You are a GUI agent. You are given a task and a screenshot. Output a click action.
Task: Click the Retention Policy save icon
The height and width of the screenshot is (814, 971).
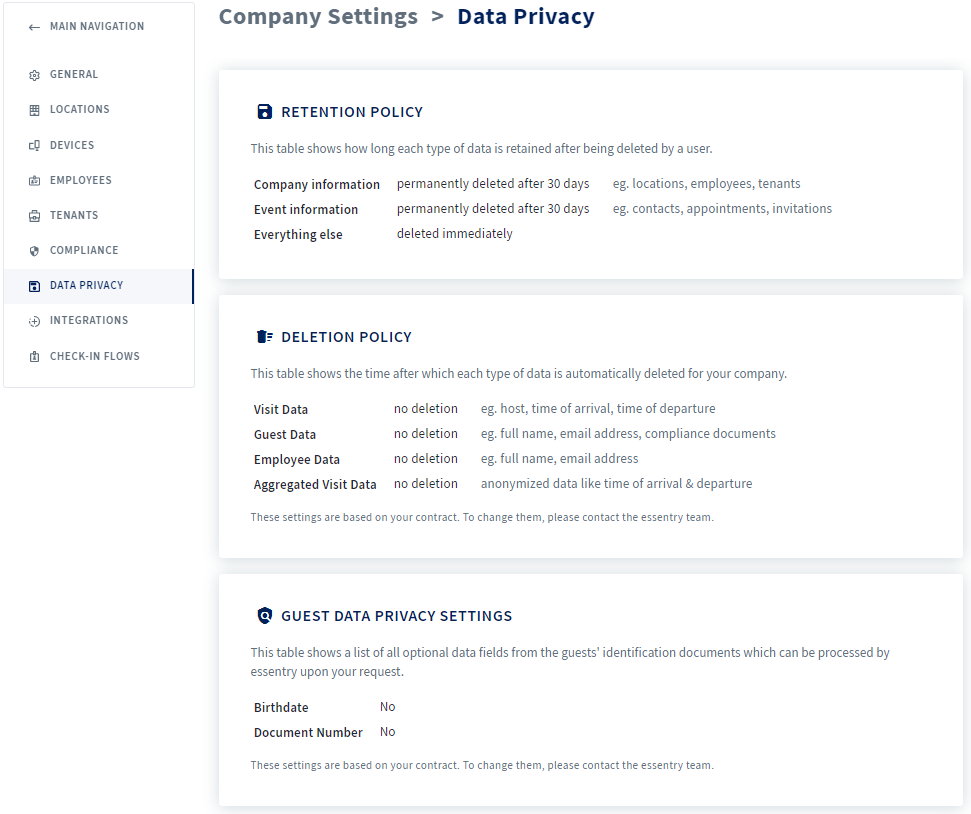[264, 112]
